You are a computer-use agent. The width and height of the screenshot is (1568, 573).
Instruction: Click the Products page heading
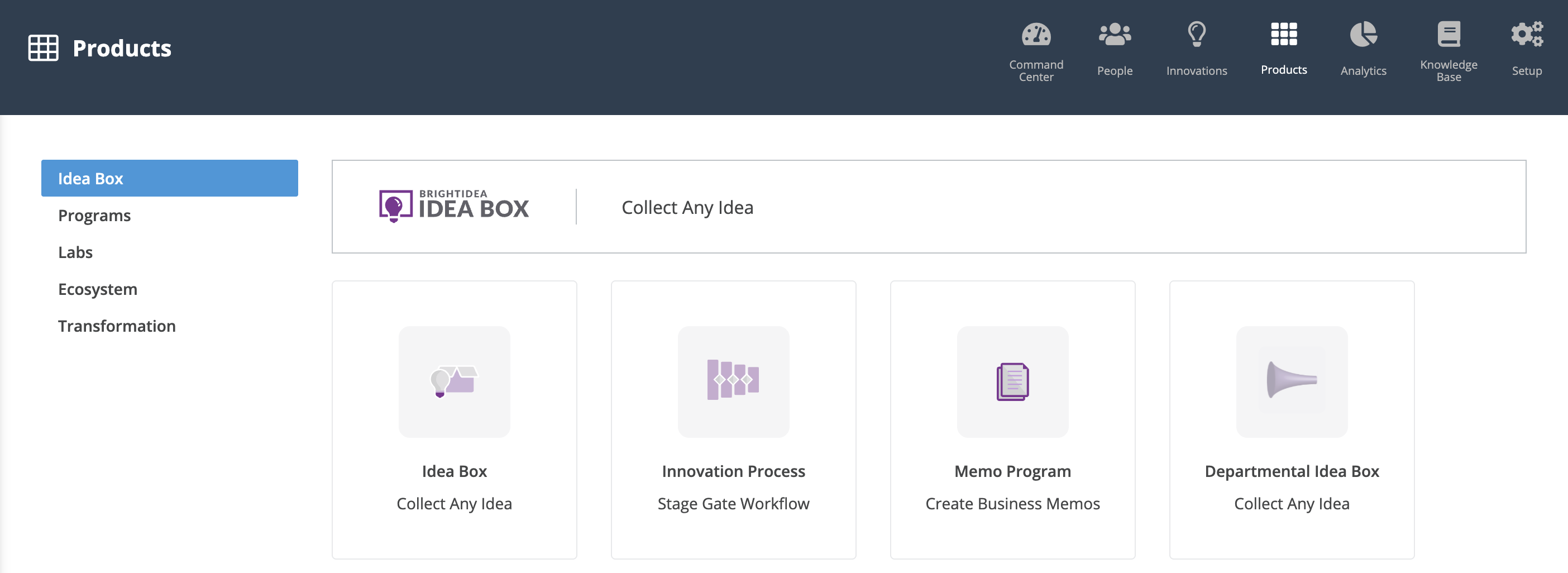coord(122,48)
